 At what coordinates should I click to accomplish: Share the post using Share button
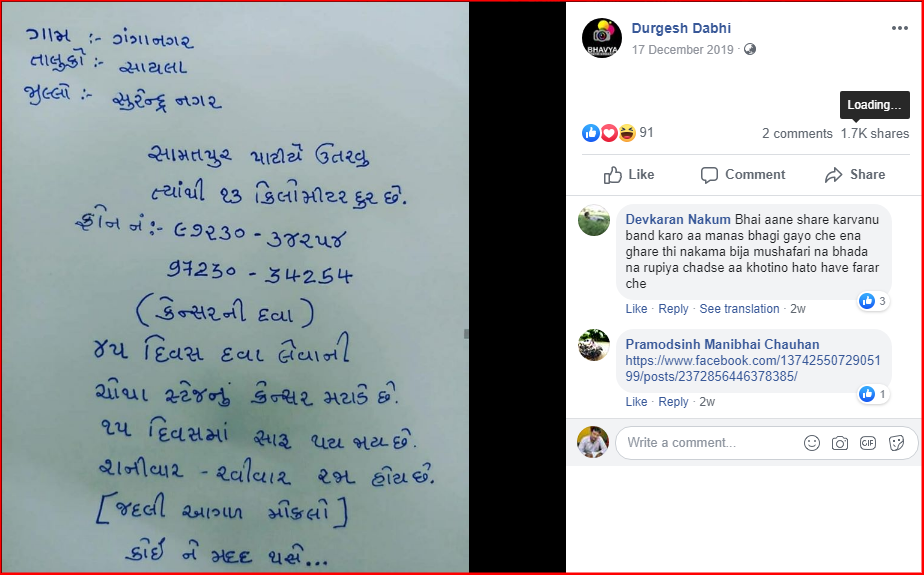click(x=854, y=174)
